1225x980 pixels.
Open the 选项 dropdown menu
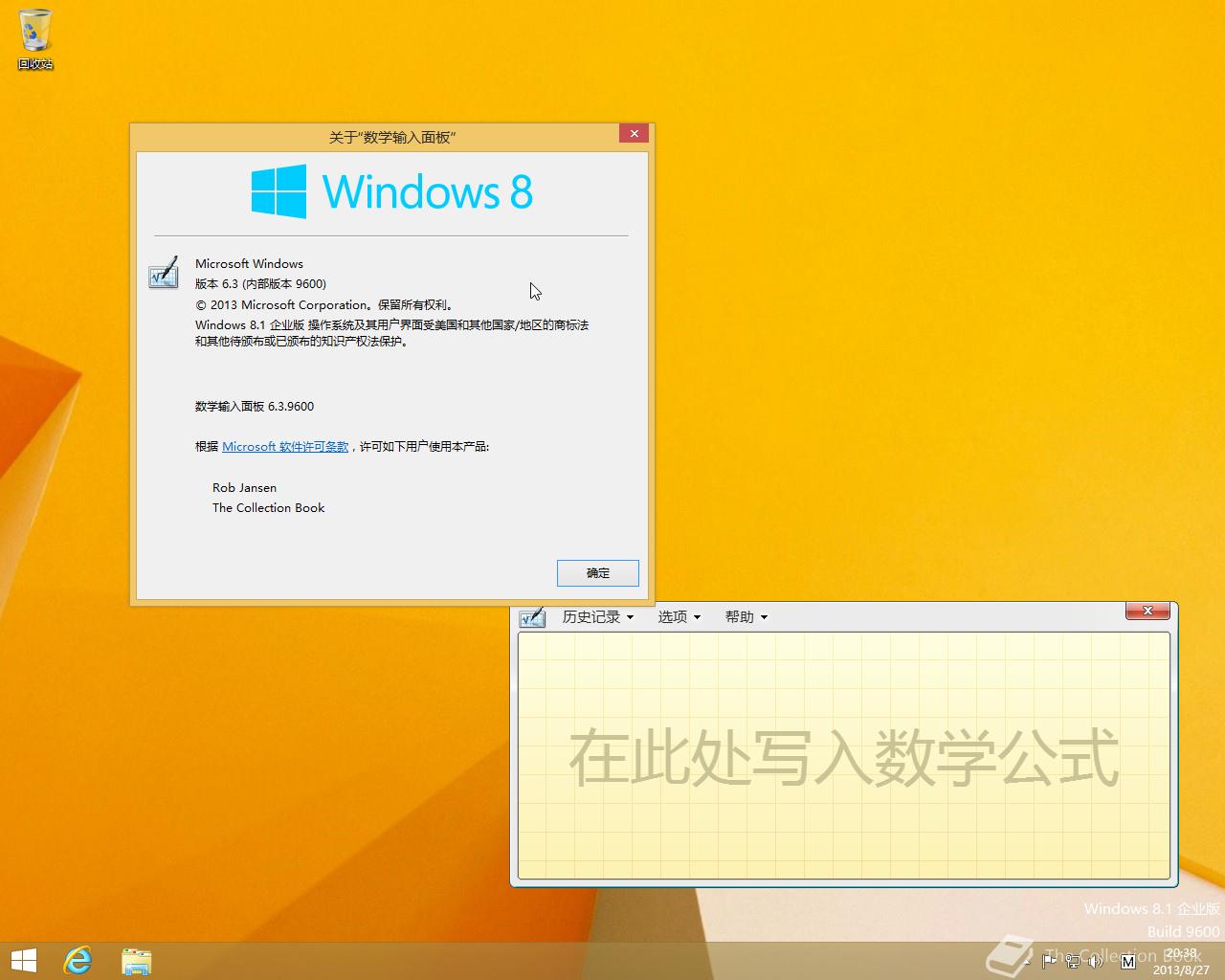[679, 617]
